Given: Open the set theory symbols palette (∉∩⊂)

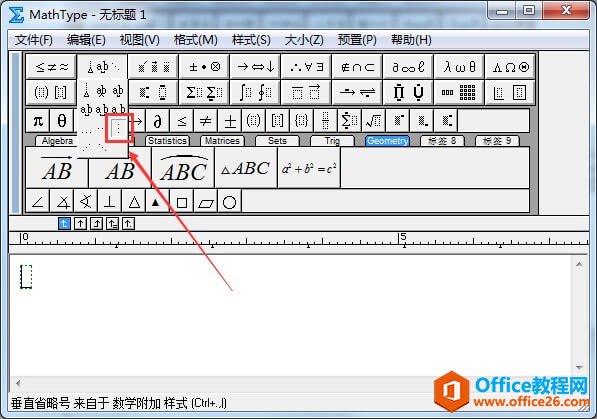Looking at the screenshot, I should [x=358, y=67].
